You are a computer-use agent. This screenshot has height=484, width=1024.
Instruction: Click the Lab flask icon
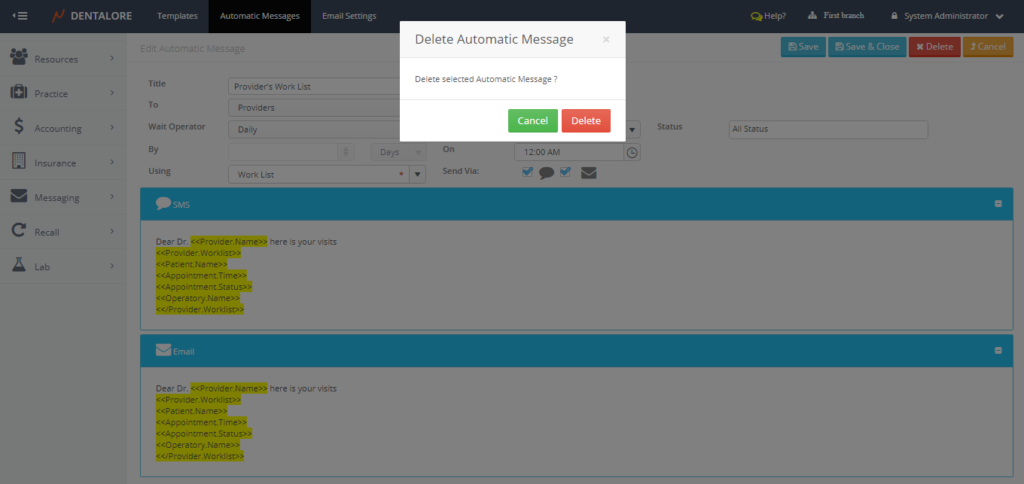click(x=19, y=266)
